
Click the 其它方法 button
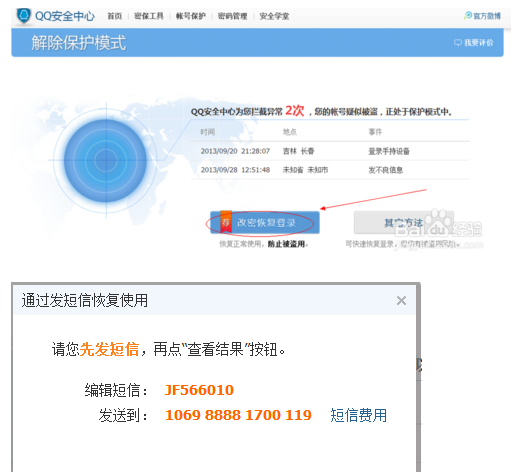tap(404, 222)
